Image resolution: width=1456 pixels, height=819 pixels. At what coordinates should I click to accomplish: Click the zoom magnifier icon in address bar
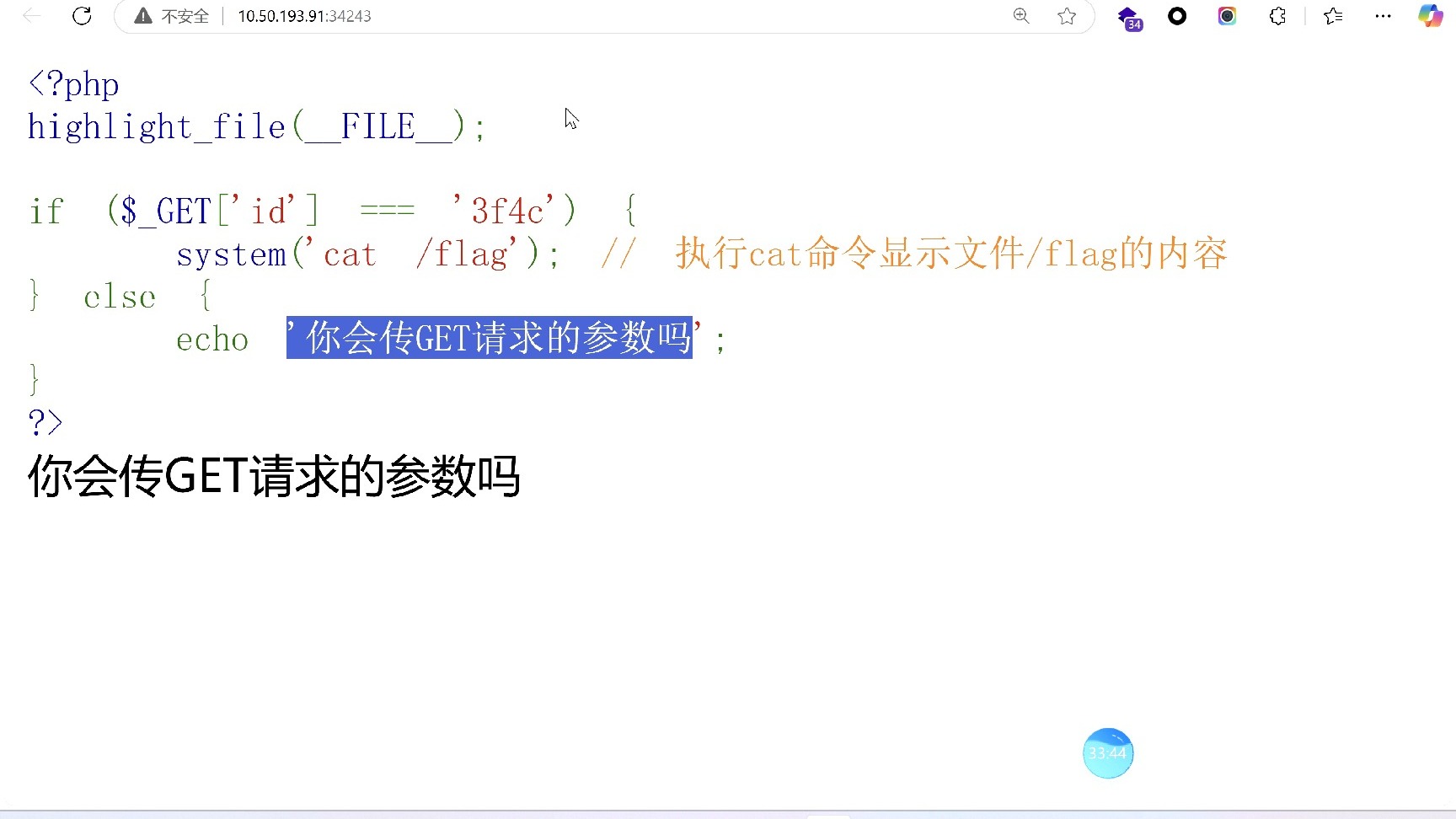(1021, 16)
